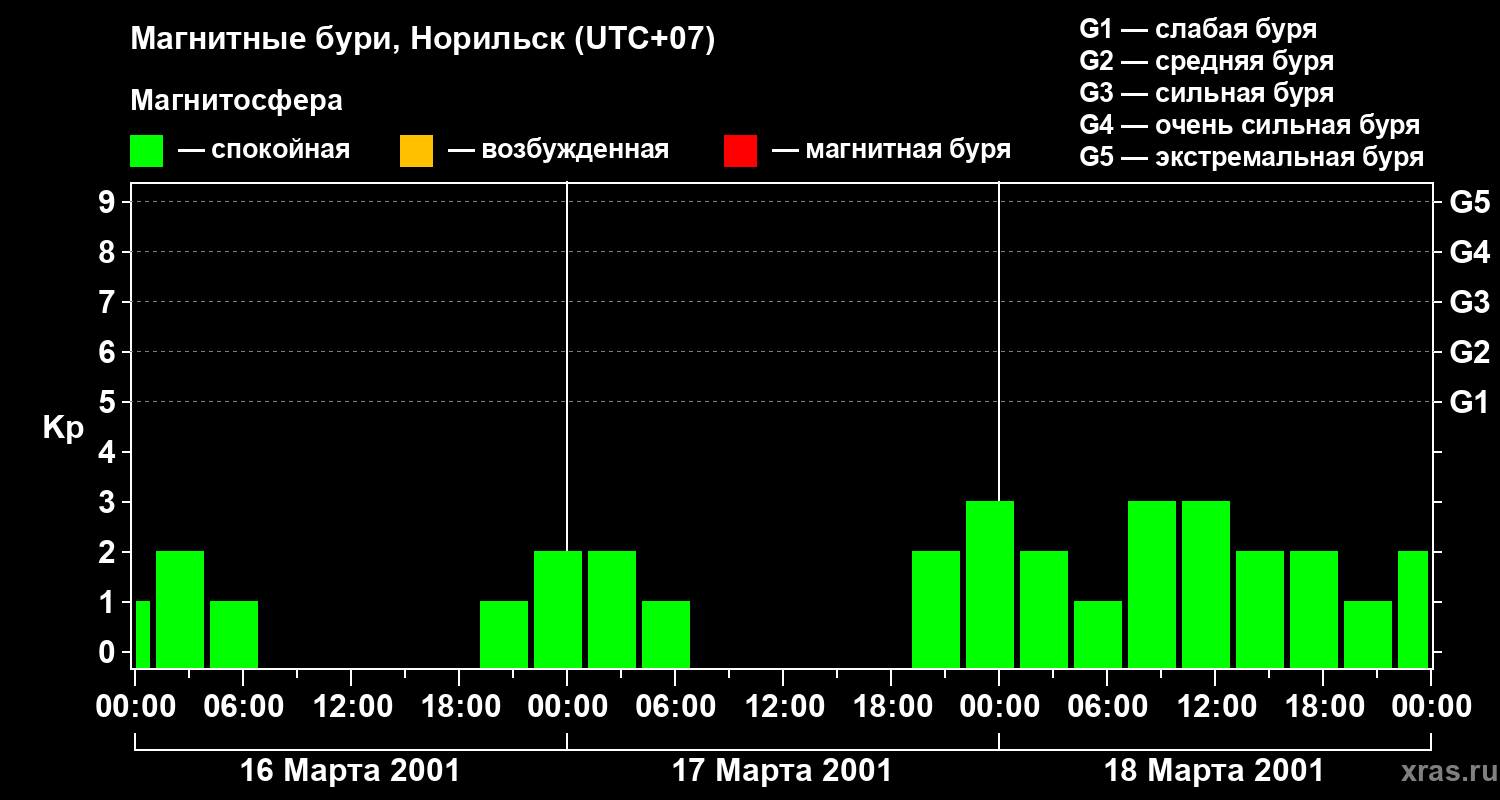
Task: Click the Kp 1 bar starting 04:00 on 18 March
Action: [1098, 634]
